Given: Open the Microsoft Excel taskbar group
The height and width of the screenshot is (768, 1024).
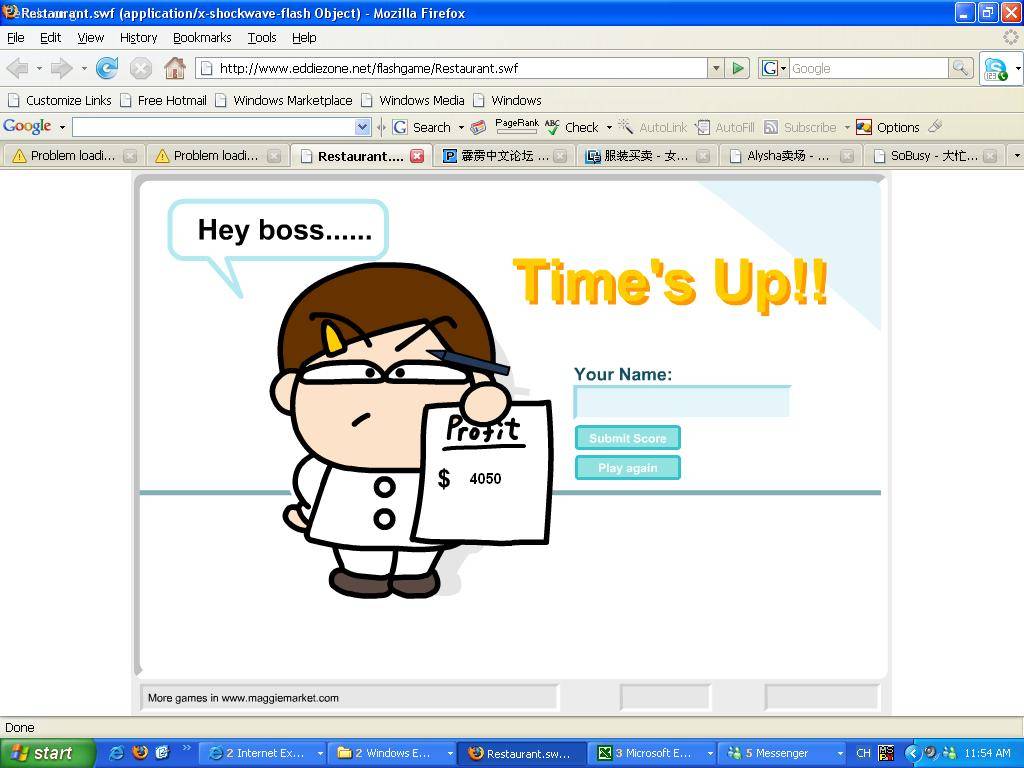Looking at the screenshot, I should (652, 753).
